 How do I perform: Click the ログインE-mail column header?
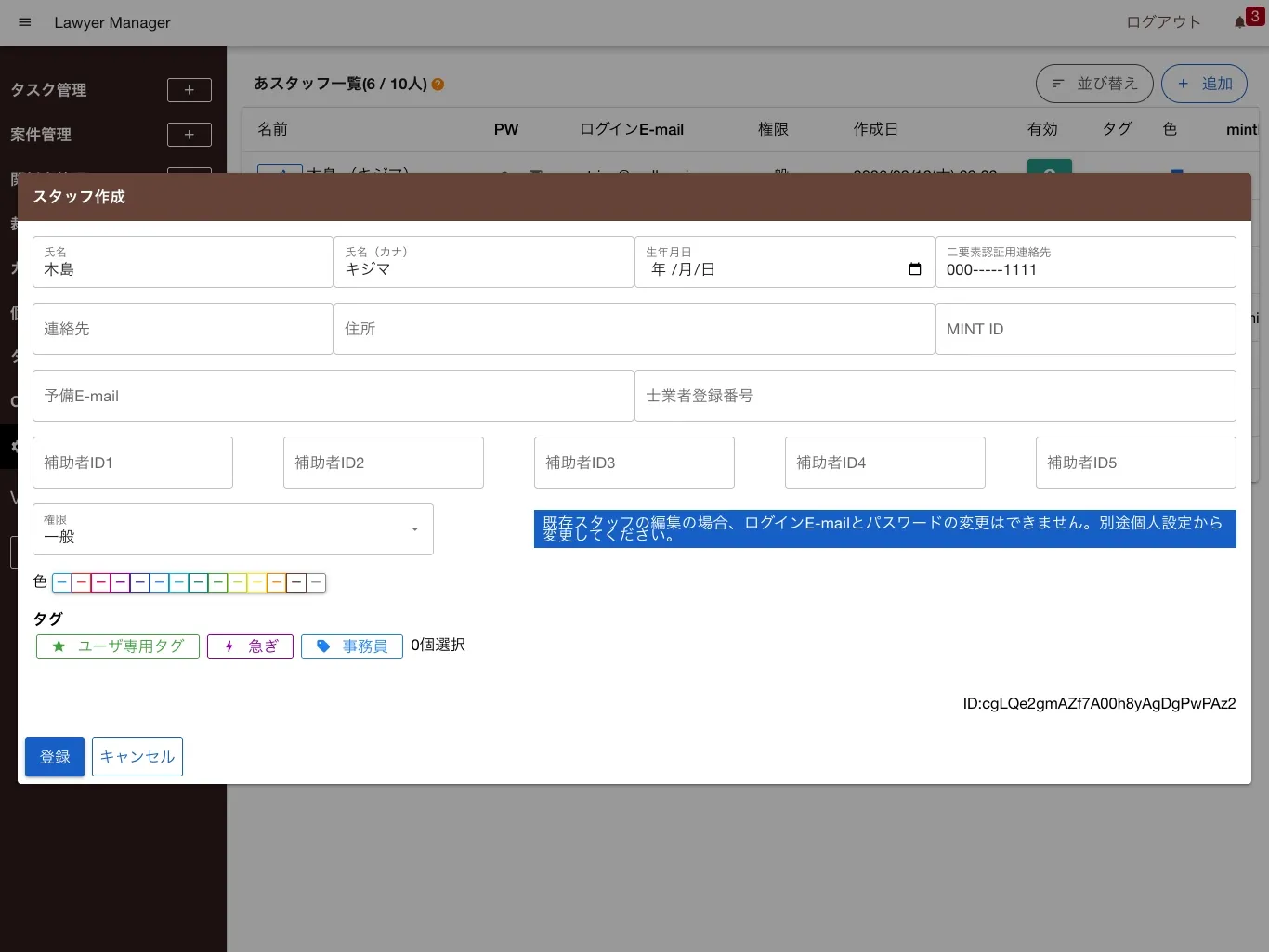tap(632, 129)
